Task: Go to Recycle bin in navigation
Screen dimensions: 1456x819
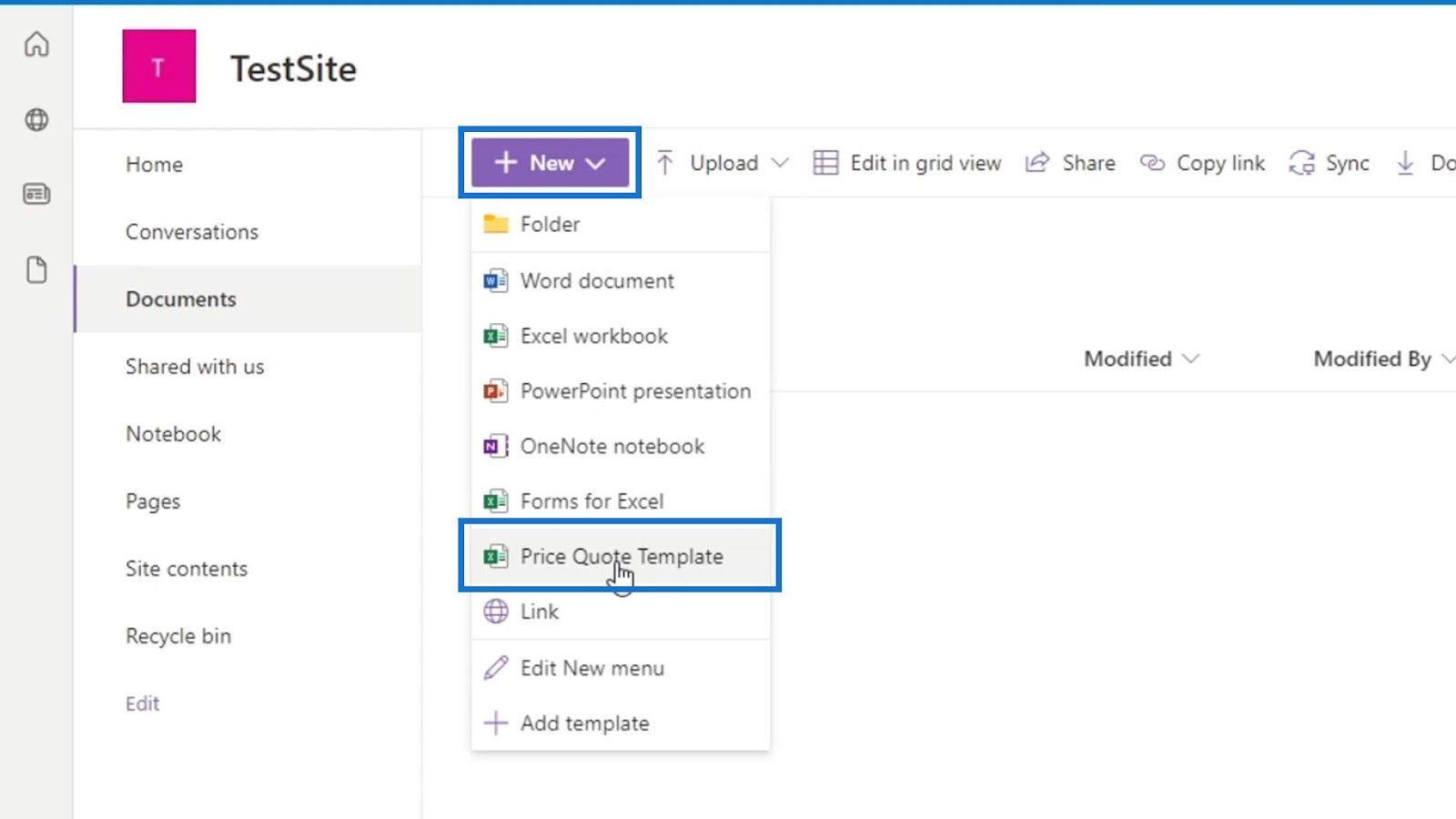Action: pos(178,636)
